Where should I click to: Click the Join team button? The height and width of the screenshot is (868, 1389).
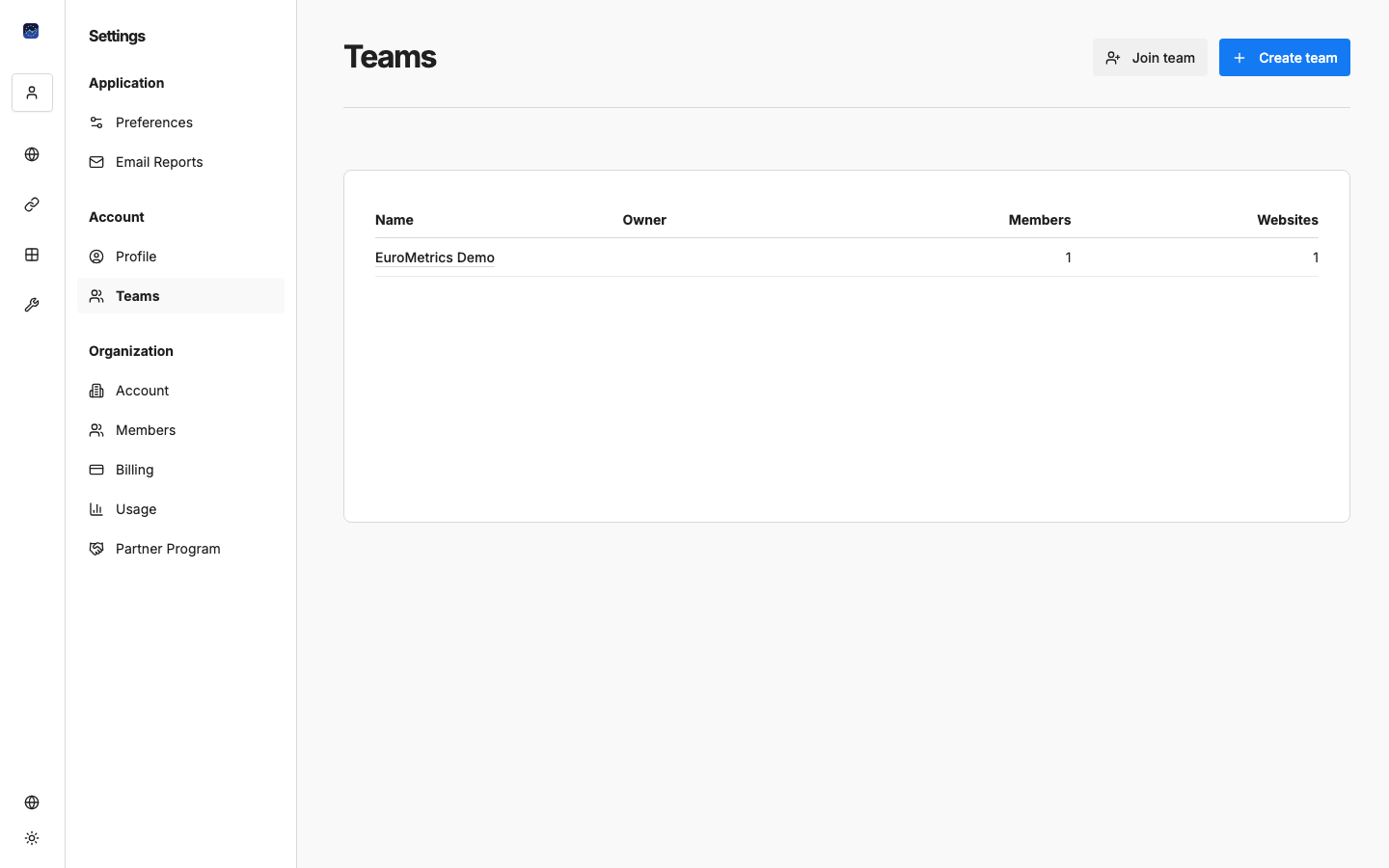[1150, 58]
